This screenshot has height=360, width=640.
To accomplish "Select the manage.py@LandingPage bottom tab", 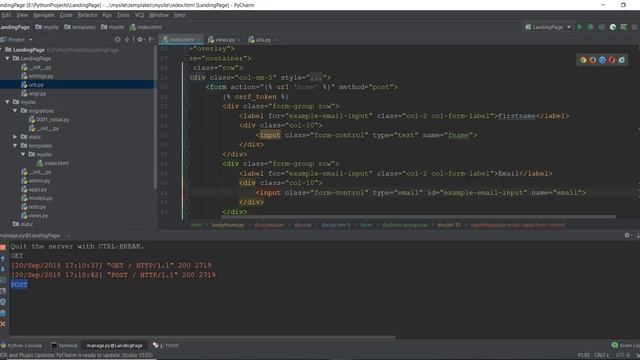I will [114, 345].
